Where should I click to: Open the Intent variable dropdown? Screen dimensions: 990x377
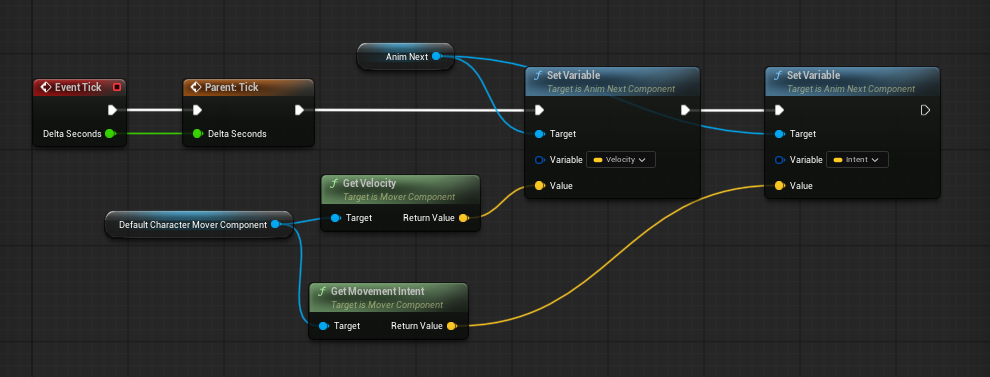[x=857, y=160]
